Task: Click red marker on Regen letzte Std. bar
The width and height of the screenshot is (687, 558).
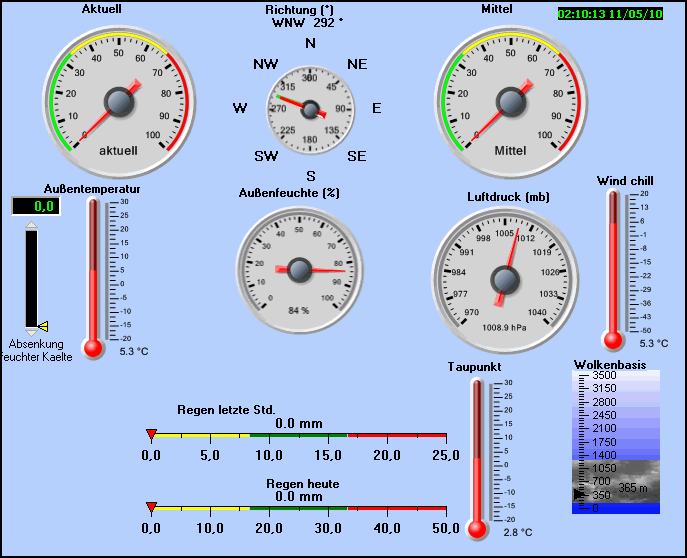Action: coord(151,434)
